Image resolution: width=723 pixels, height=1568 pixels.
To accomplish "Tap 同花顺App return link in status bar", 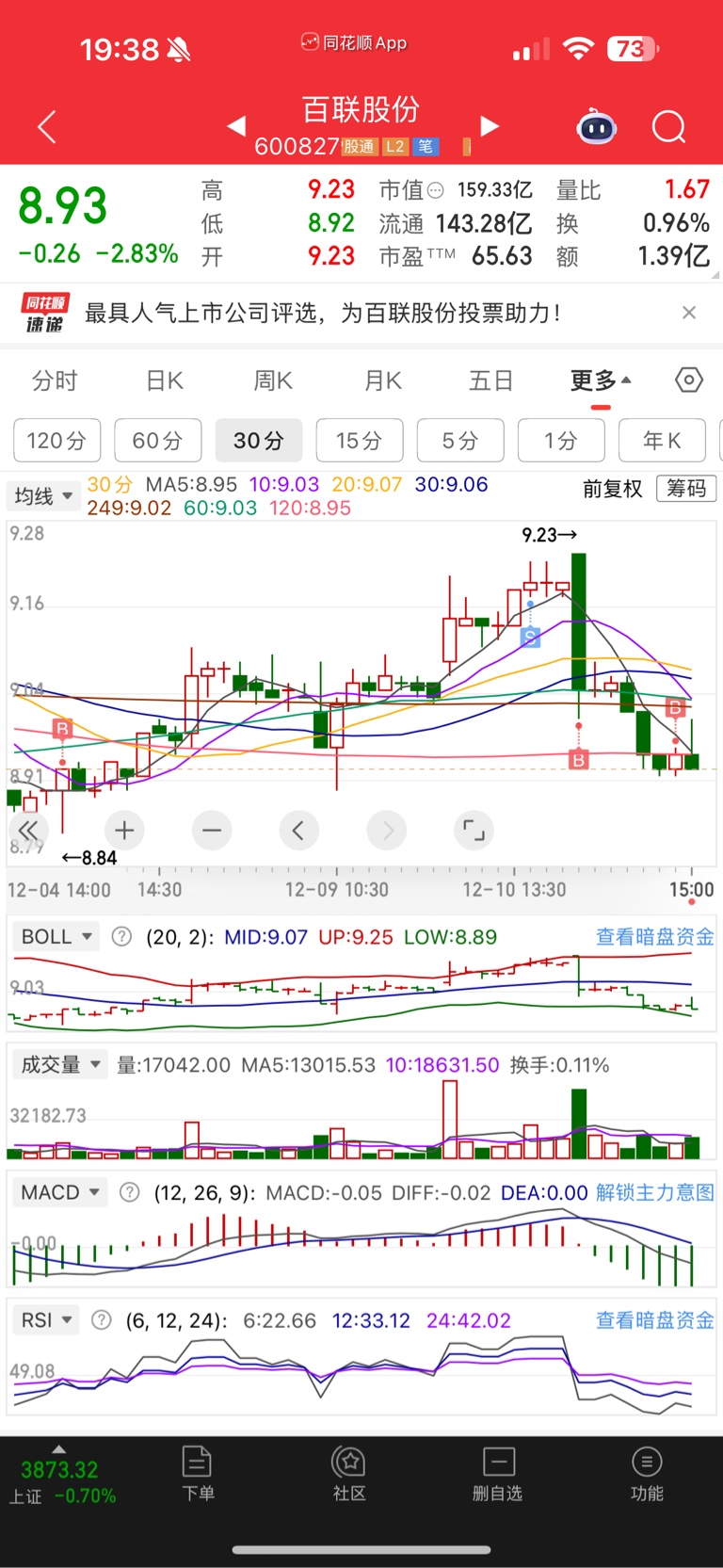I will click(x=354, y=42).
